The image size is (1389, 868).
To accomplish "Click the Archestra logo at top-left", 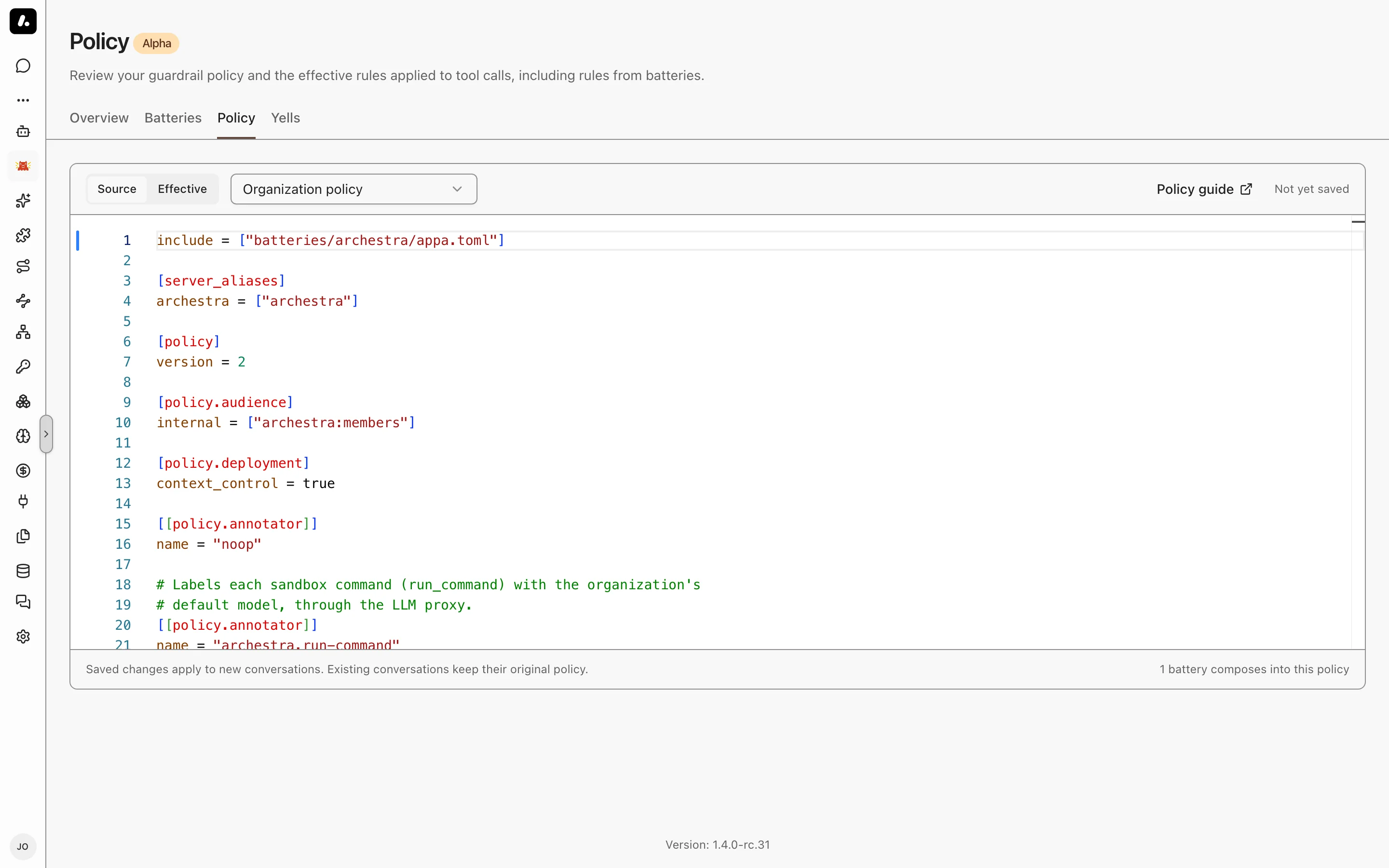I will coord(23,21).
